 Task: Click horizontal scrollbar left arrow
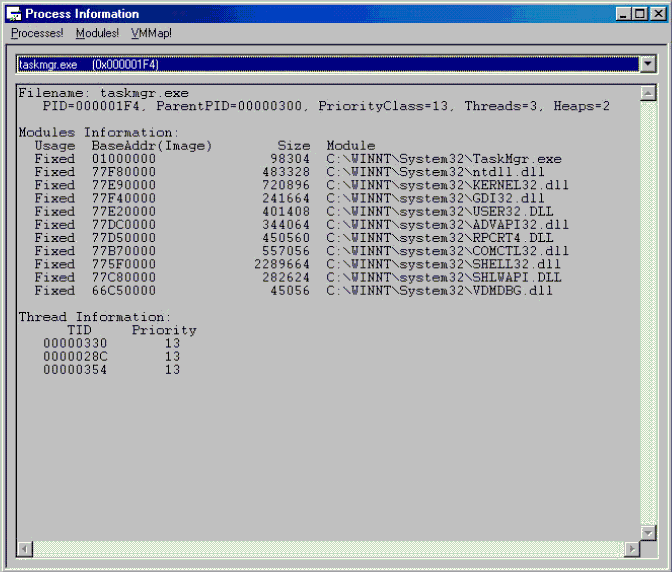(x=25, y=549)
